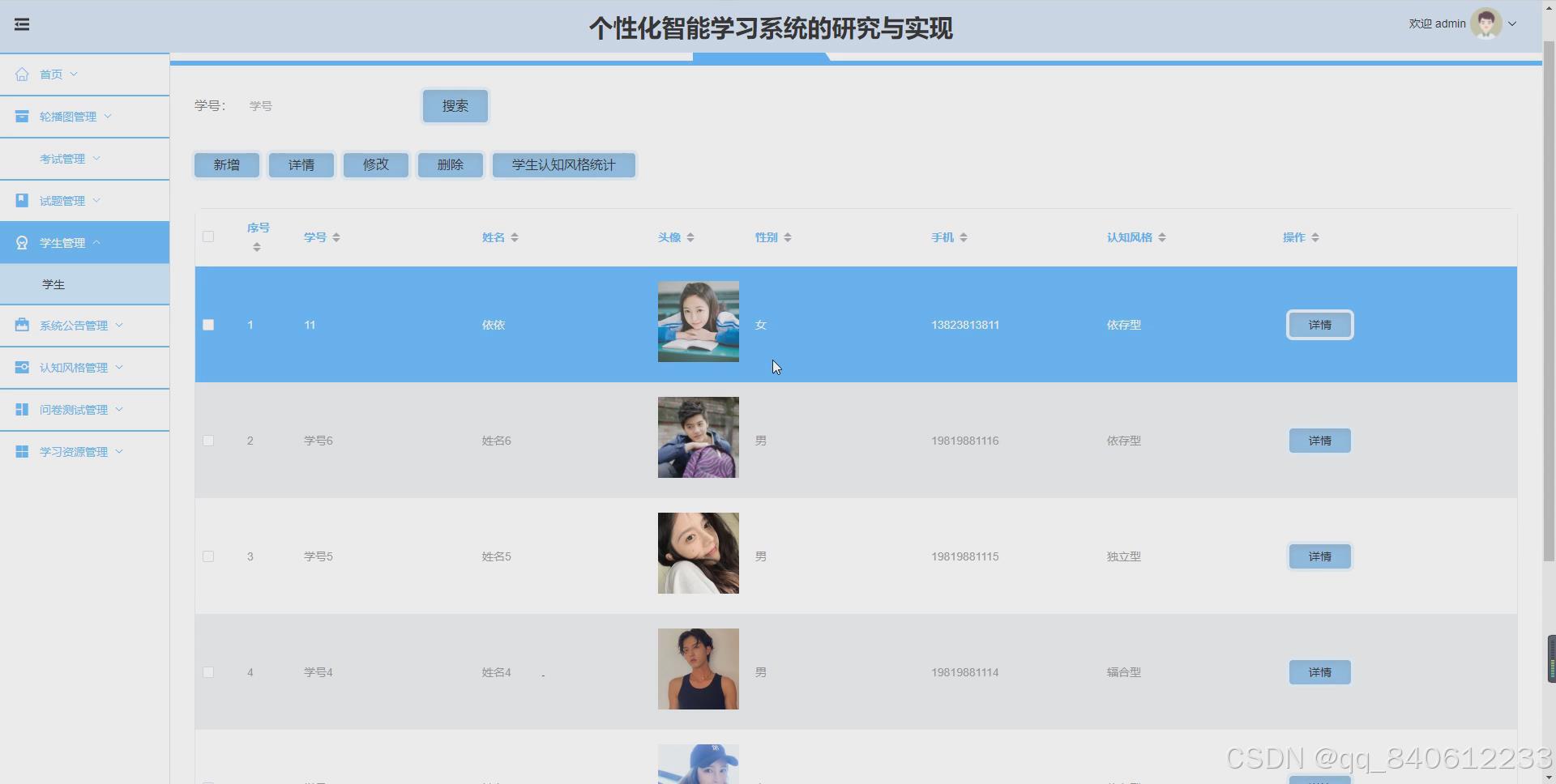Click the hamburger menu icon top-left
This screenshot has height=784, width=1556.
(22, 24)
